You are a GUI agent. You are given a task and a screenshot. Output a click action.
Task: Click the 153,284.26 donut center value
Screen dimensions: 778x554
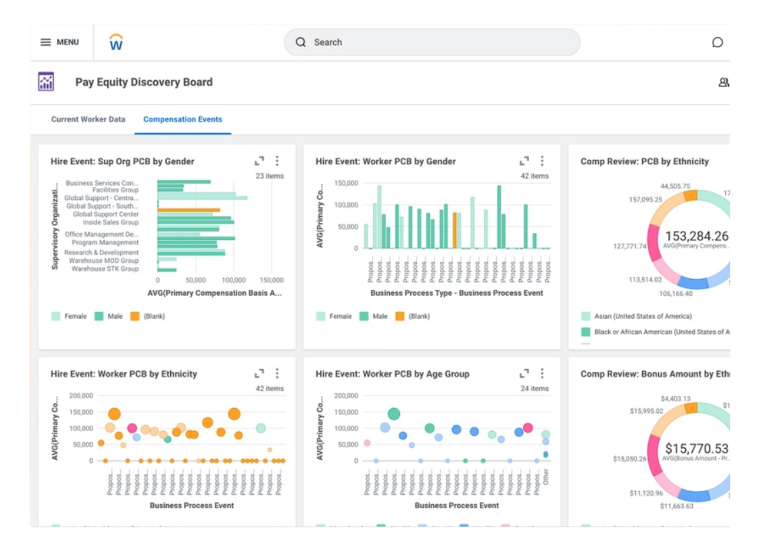coord(697,236)
